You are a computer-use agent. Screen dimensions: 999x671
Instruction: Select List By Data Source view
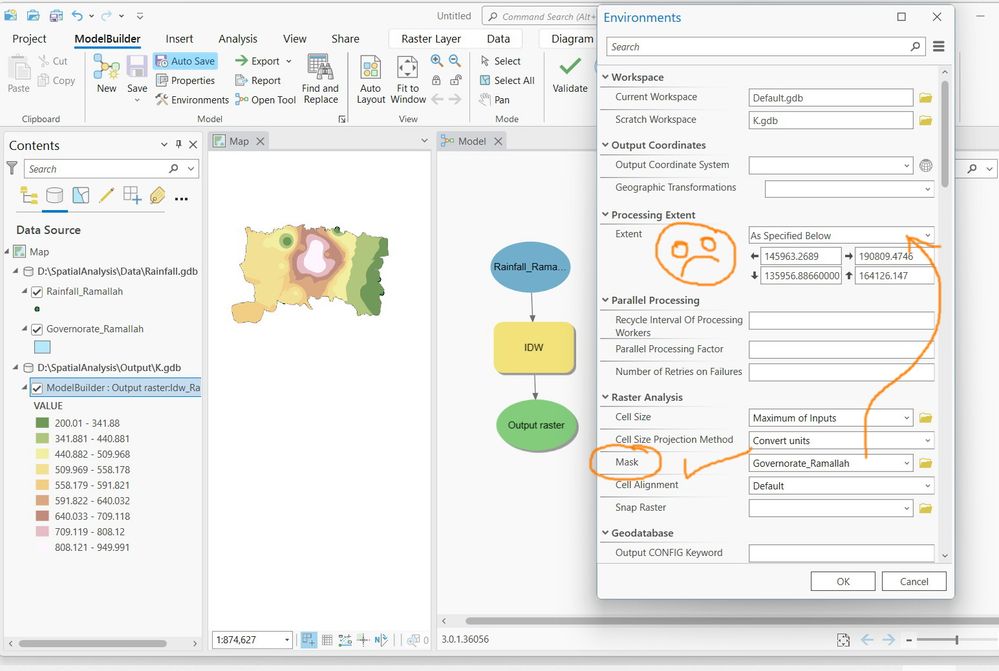tap(55, 195)
